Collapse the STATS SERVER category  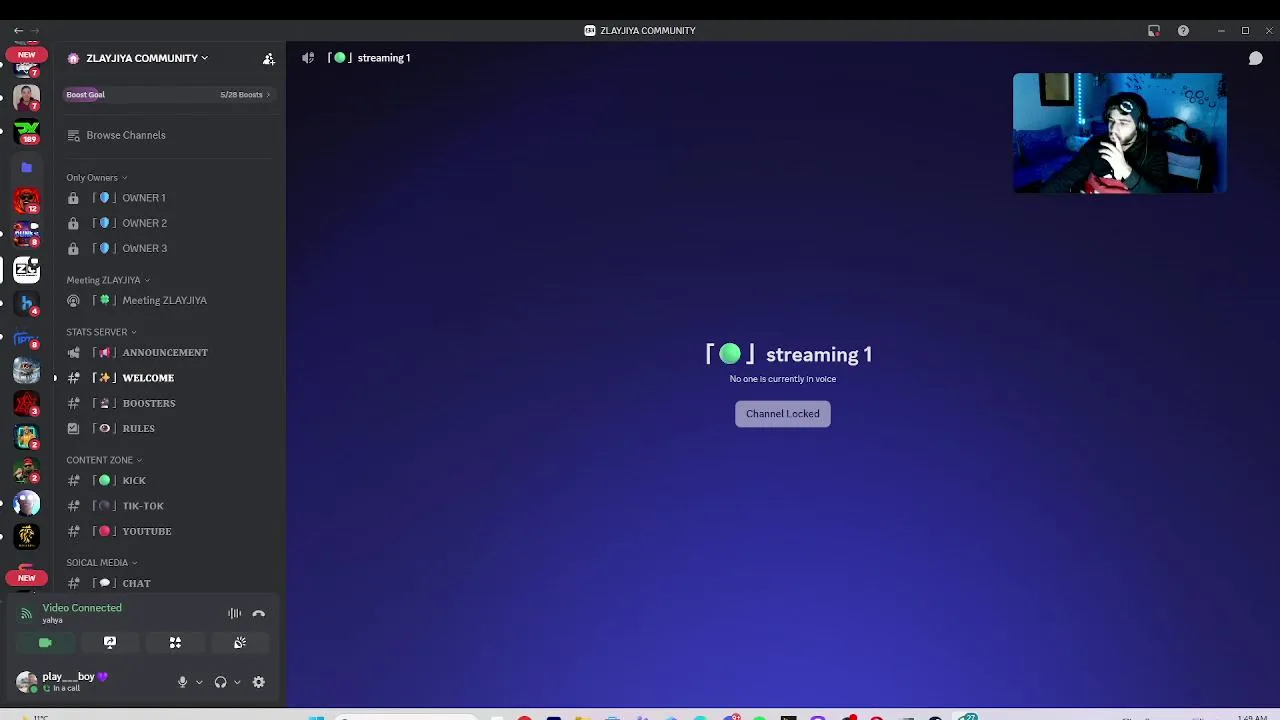coord(101,332)
